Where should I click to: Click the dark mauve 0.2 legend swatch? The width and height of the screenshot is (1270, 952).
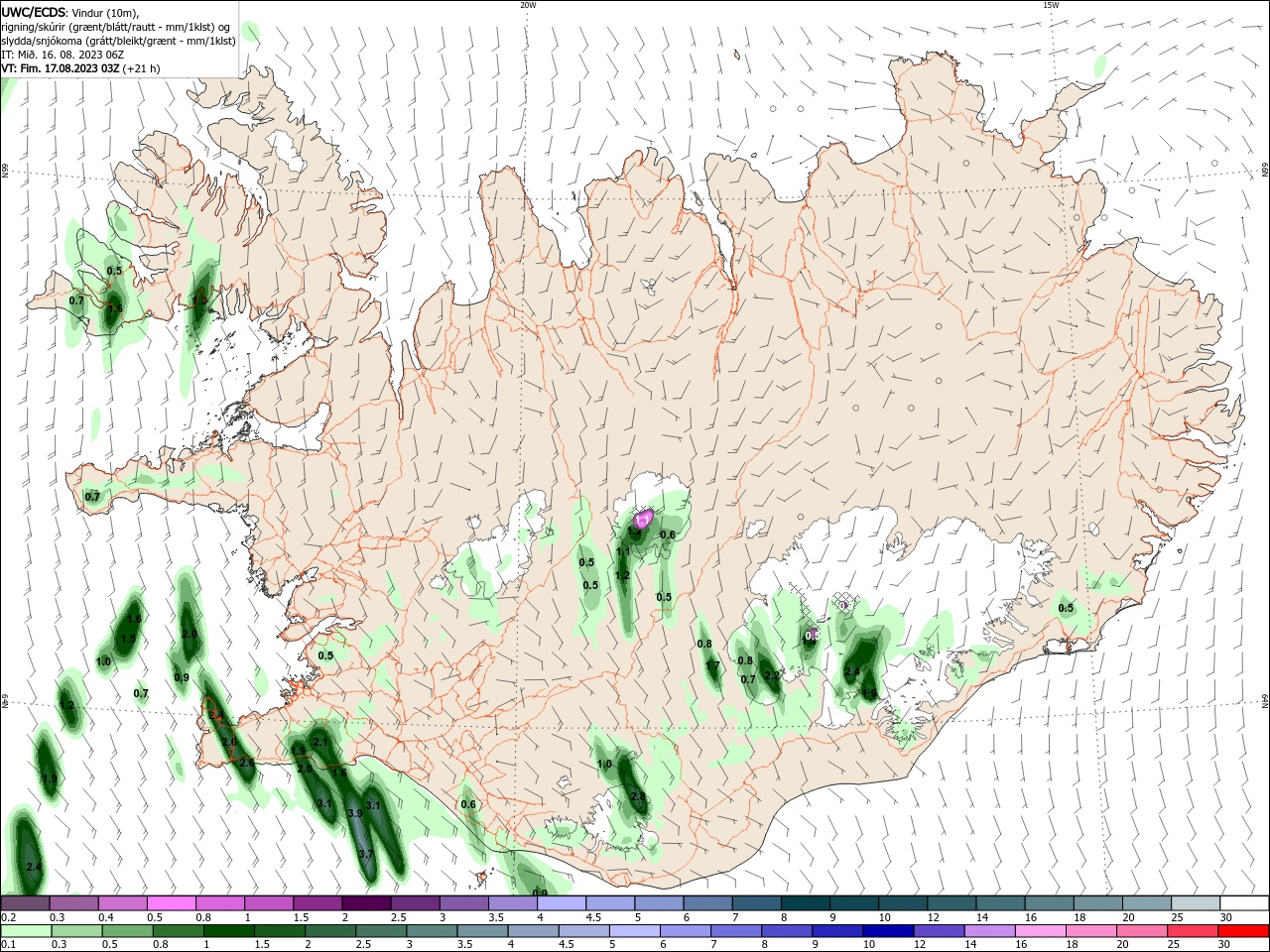coord(26,903)
